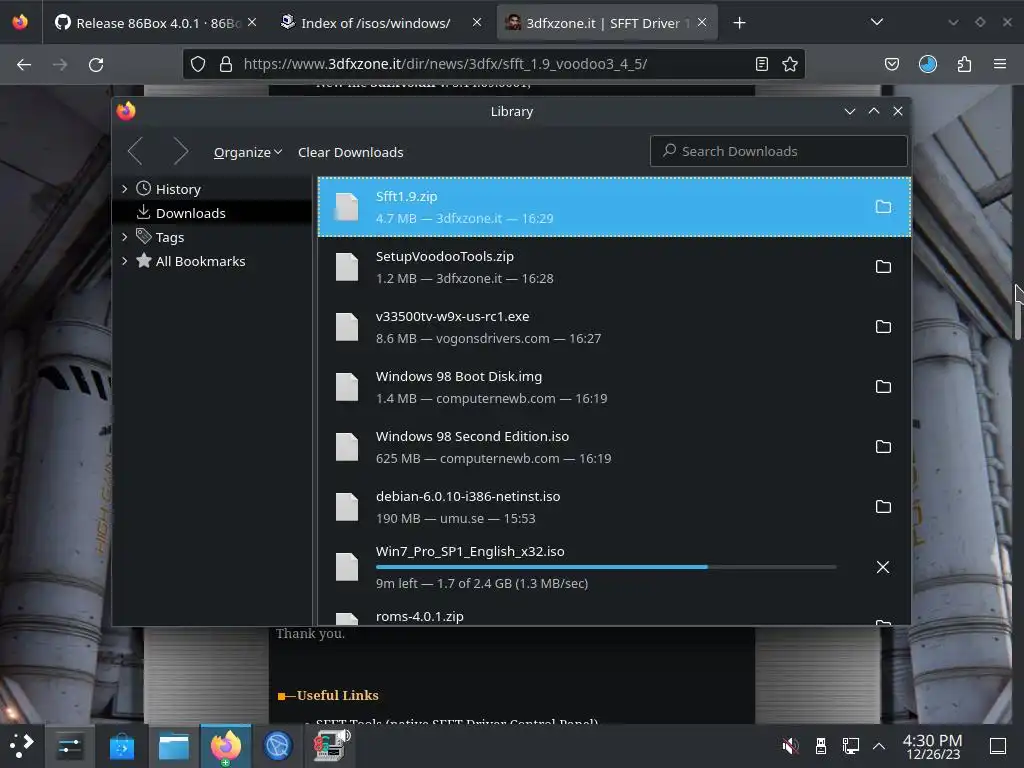
Task: Toggle reader view icon
Action: 761,64
